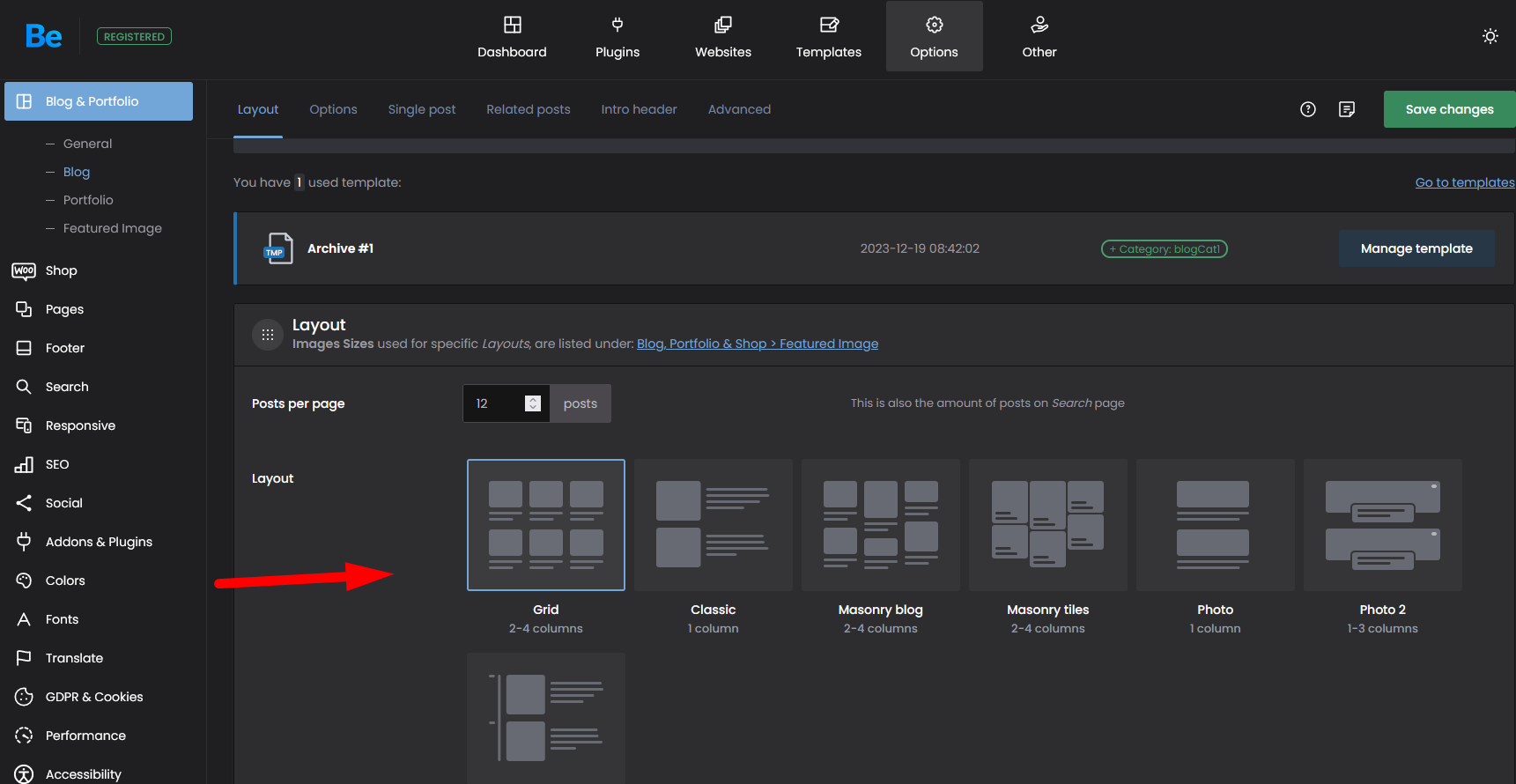Select the Portfolio submenu item
This screenshot has height=784, width=1516.
tap(88, 200)
